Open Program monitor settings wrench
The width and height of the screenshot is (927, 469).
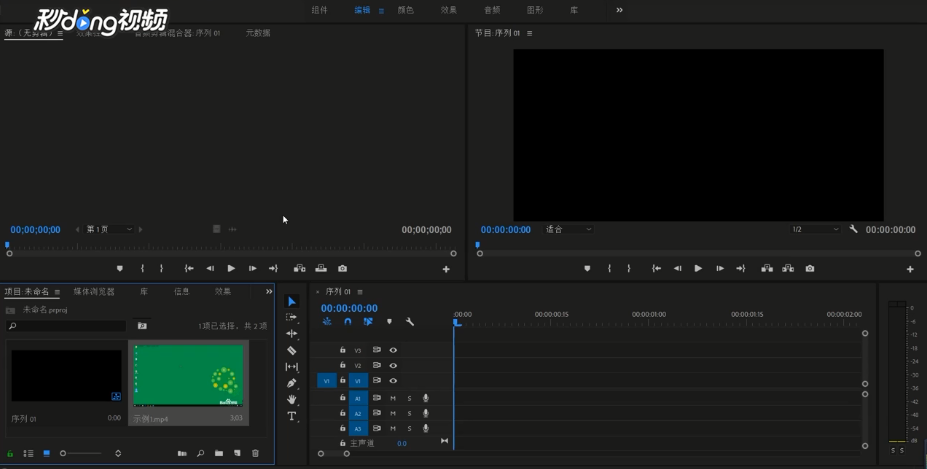[853, 229]
